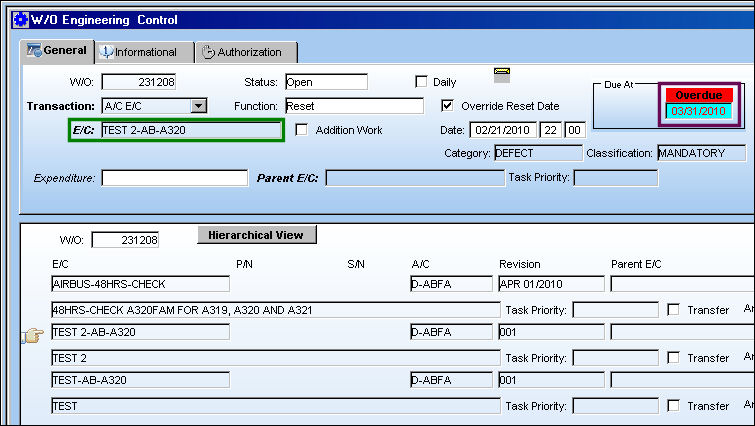This screenshot has width=755, height=426.
Task: Click A/C D-ABFA in TEST 2-AB-A320 row
Action: coord(452,332)
